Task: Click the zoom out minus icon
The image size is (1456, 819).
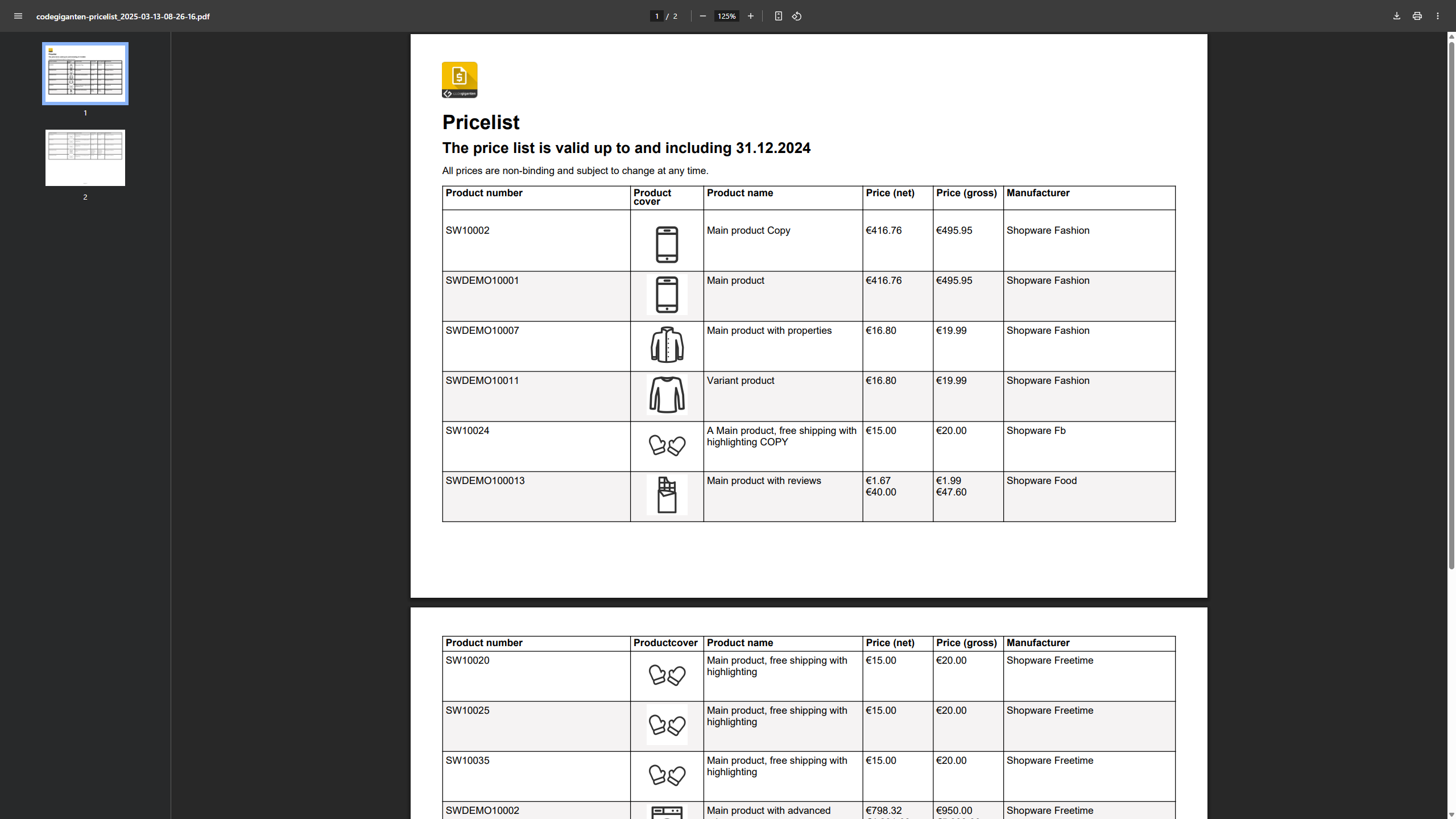Action: click(x=703, y=16)
